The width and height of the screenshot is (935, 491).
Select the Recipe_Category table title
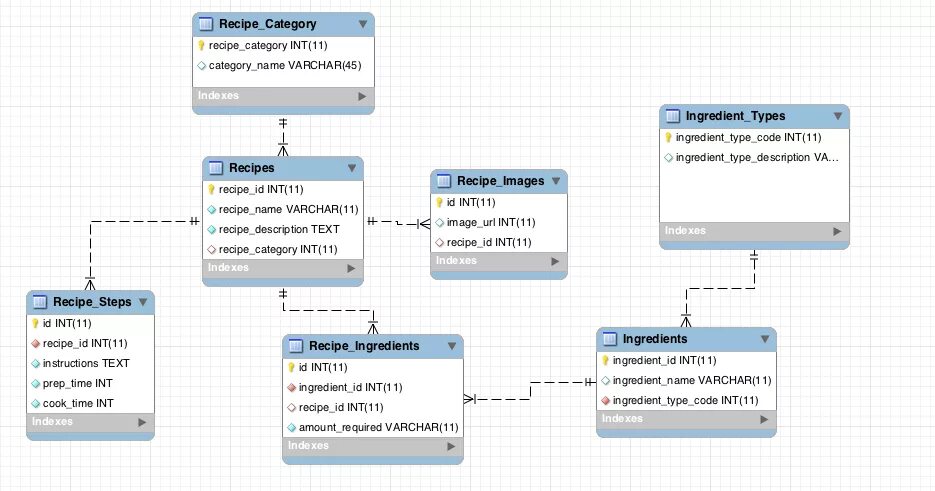(268, 24)
